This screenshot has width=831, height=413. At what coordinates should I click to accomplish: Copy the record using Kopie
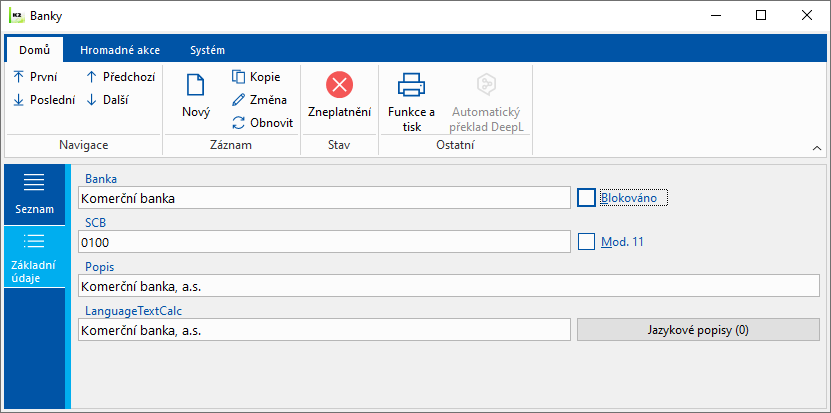[257, 77]
